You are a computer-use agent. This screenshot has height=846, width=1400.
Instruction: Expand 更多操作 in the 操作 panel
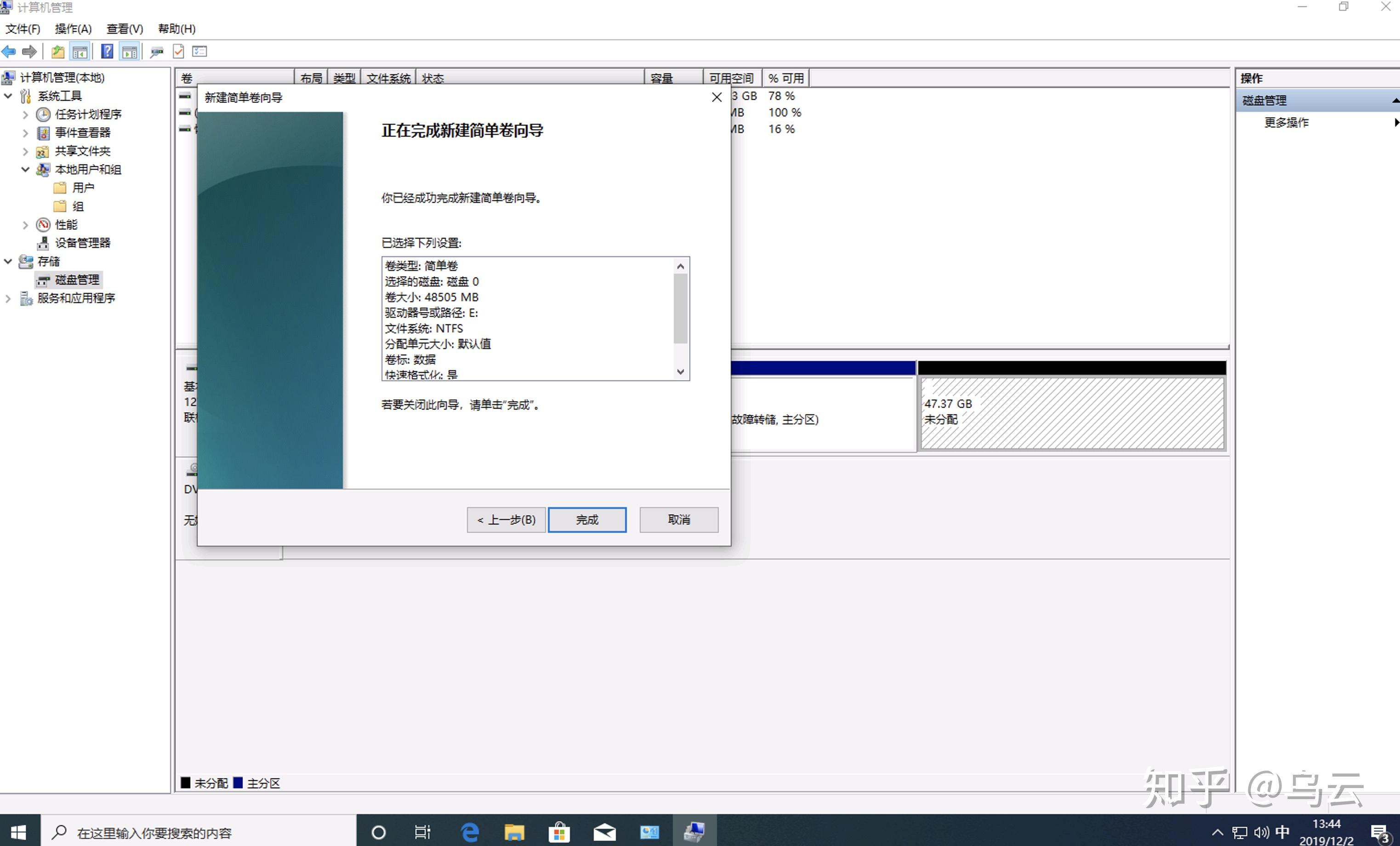pos(1286,122)
